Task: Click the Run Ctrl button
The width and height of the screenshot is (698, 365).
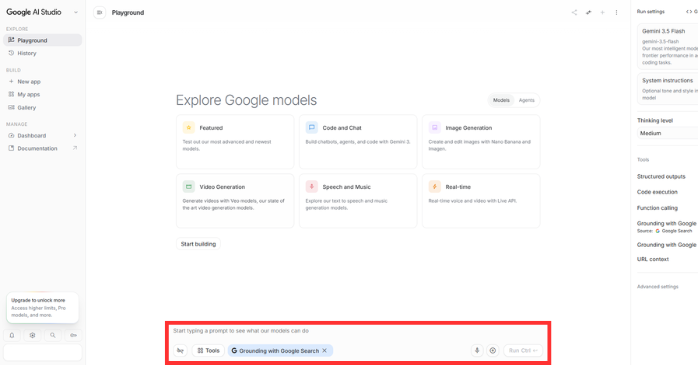Action: coord(523,350)
